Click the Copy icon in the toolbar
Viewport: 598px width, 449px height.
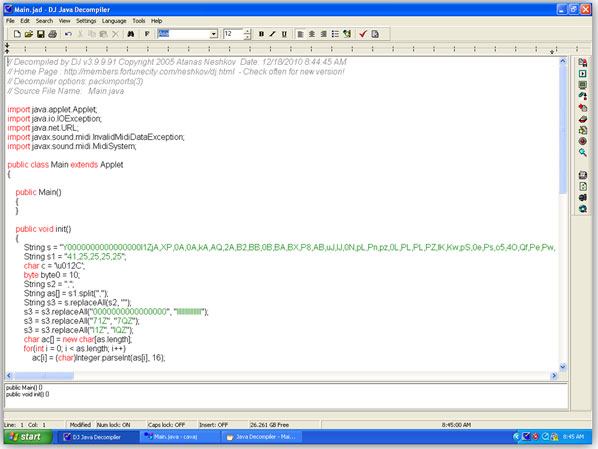point(92,34)
